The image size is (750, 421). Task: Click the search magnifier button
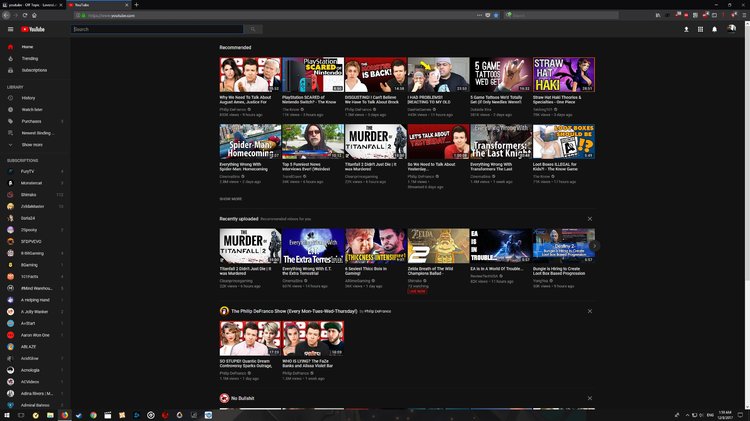(x=253, y=29)
